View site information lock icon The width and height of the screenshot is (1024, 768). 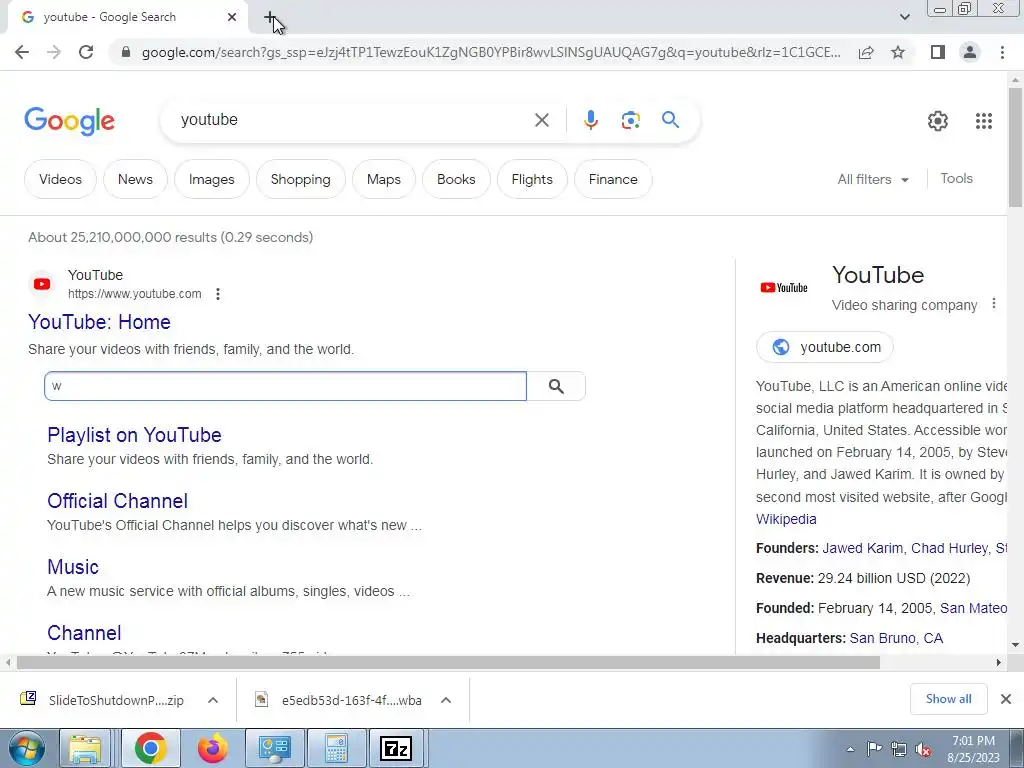click(x=126, y=52)
